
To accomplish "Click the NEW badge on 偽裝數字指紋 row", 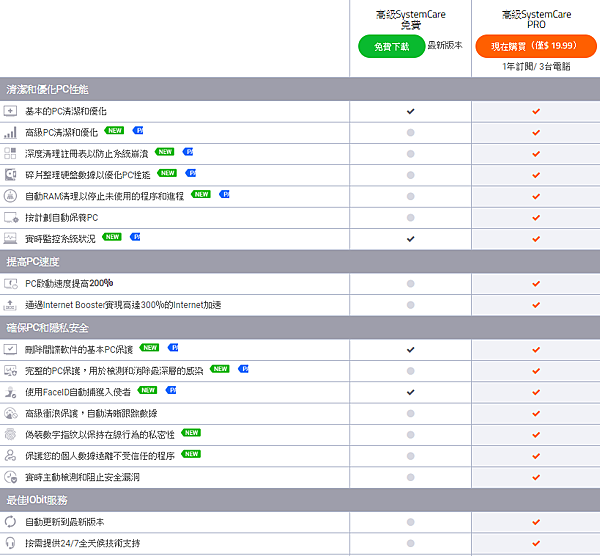I will point(191,433).
